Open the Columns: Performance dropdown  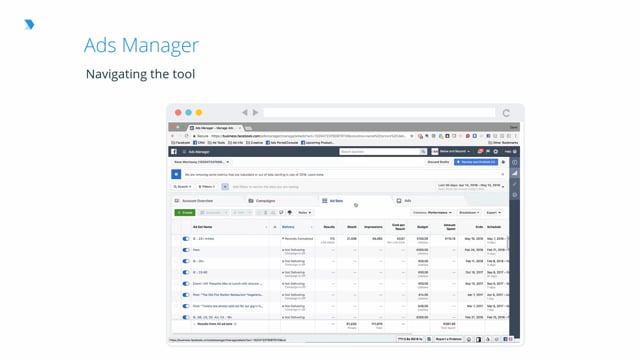click(432, 213)
